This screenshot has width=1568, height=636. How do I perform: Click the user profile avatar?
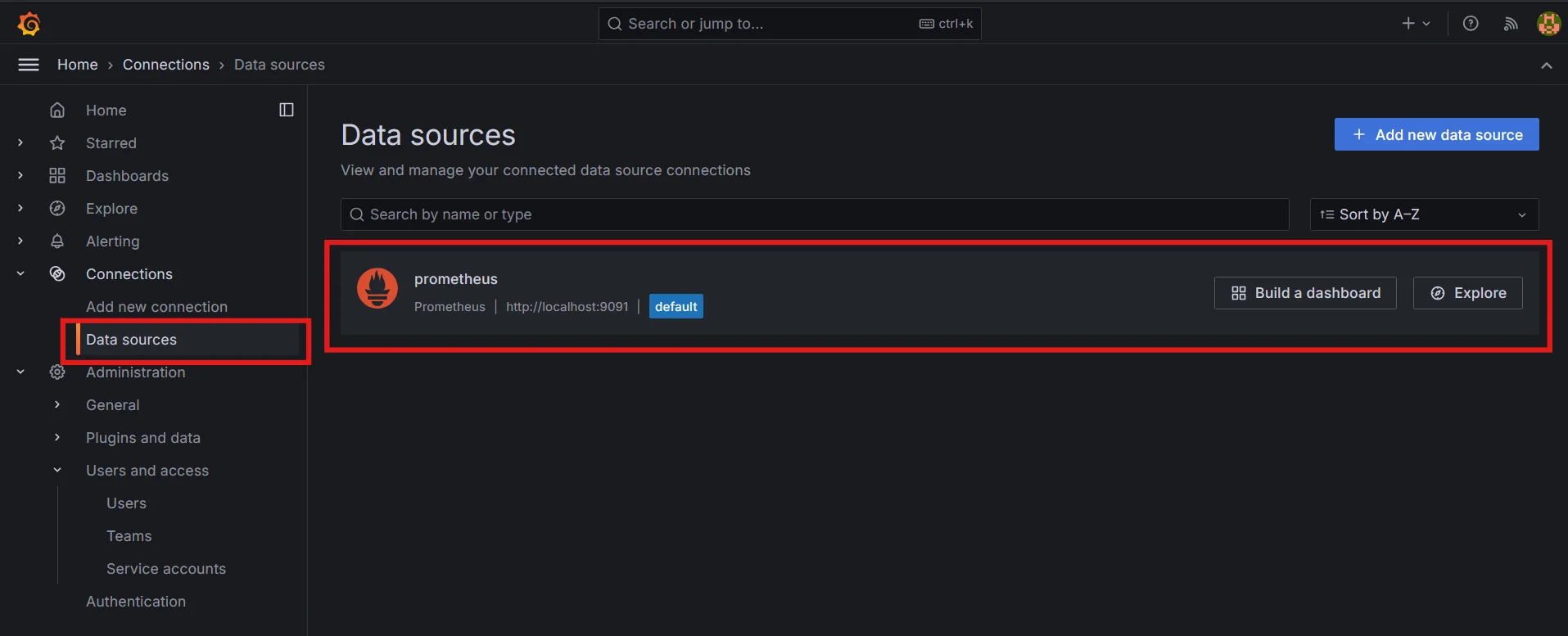1548,24
